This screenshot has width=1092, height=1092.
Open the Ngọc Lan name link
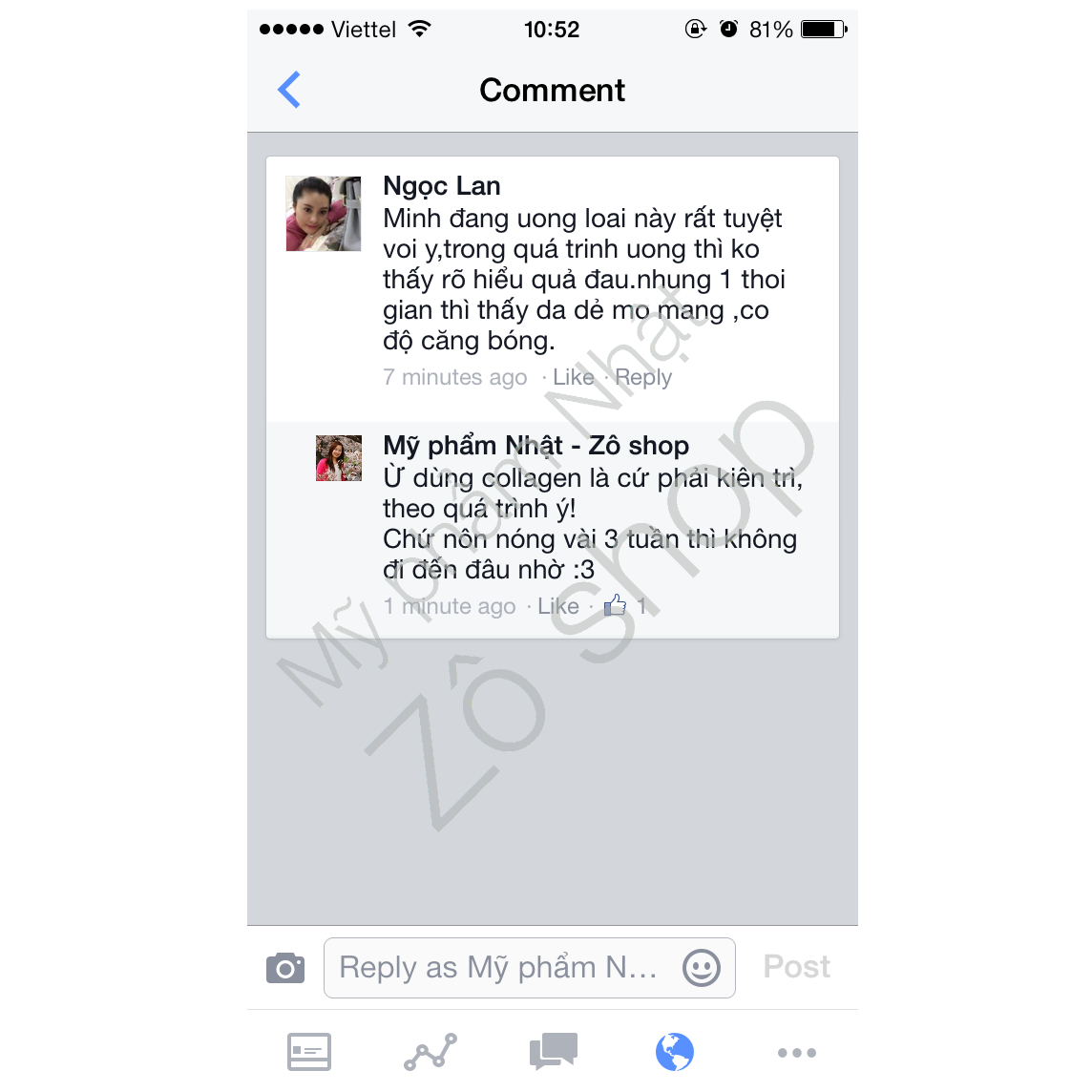pos(442,187)
